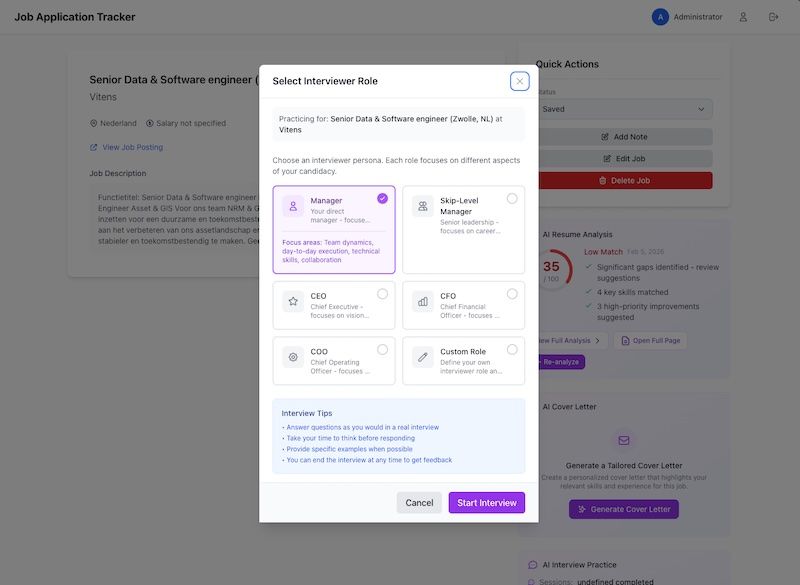
Task: Click the Low Match label
Action: click(603, 252)
